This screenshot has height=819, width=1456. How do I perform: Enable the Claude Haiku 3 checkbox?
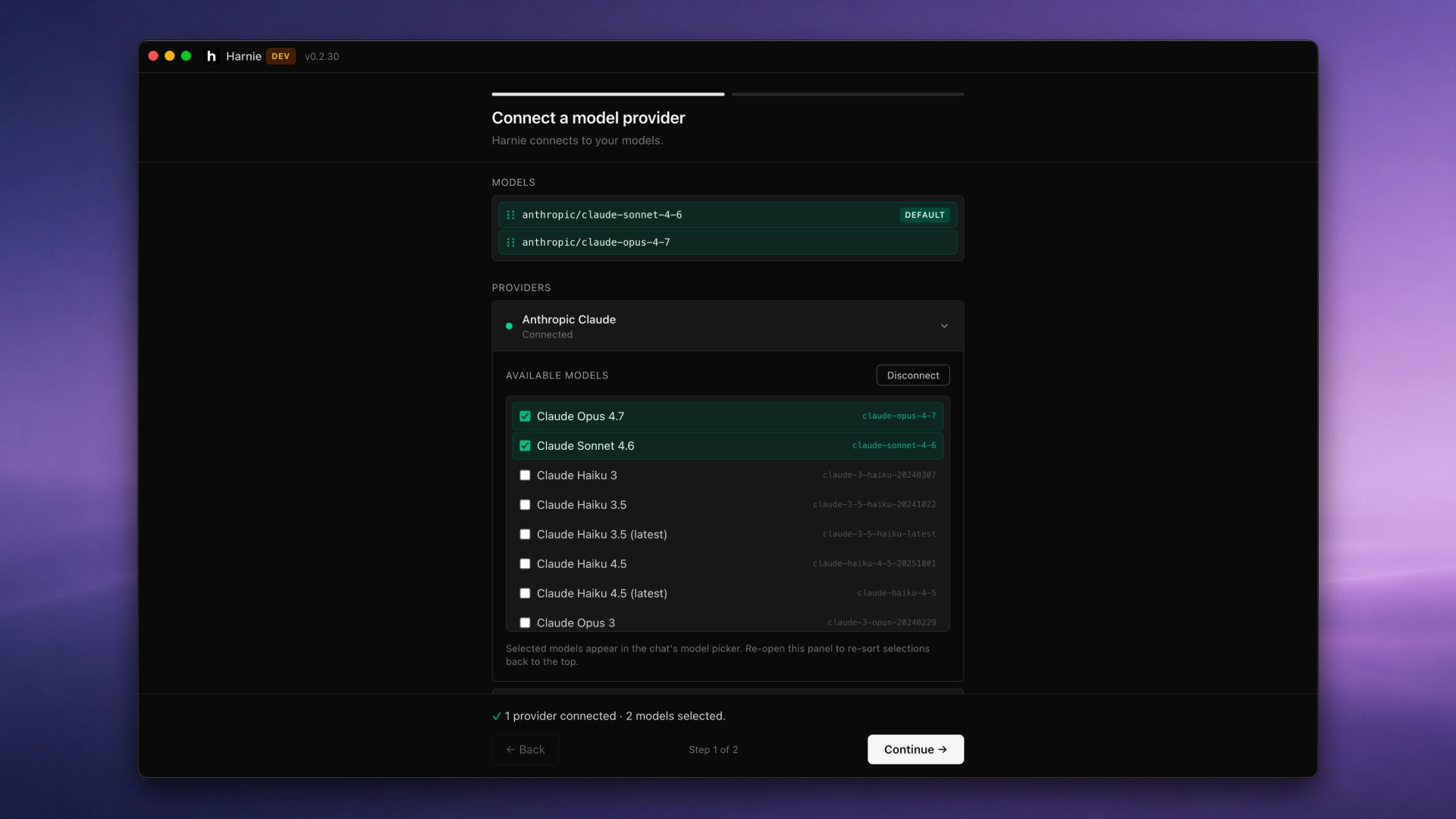525,475
